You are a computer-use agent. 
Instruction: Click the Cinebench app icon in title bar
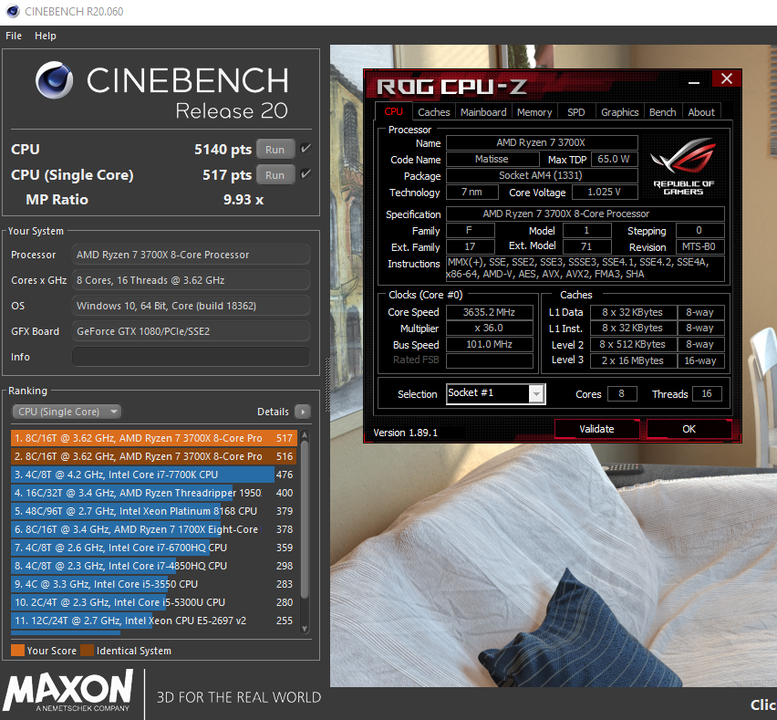click(12, 11)
